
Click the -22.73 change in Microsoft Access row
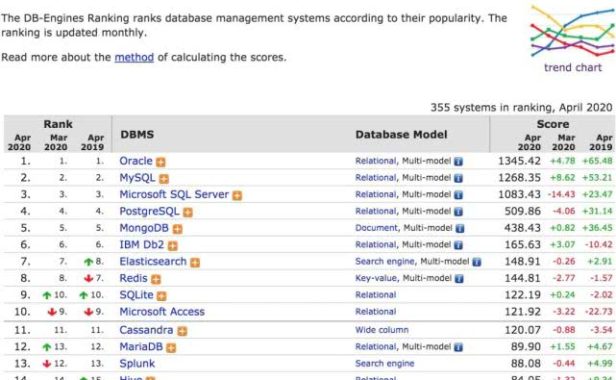coord(598,312)
